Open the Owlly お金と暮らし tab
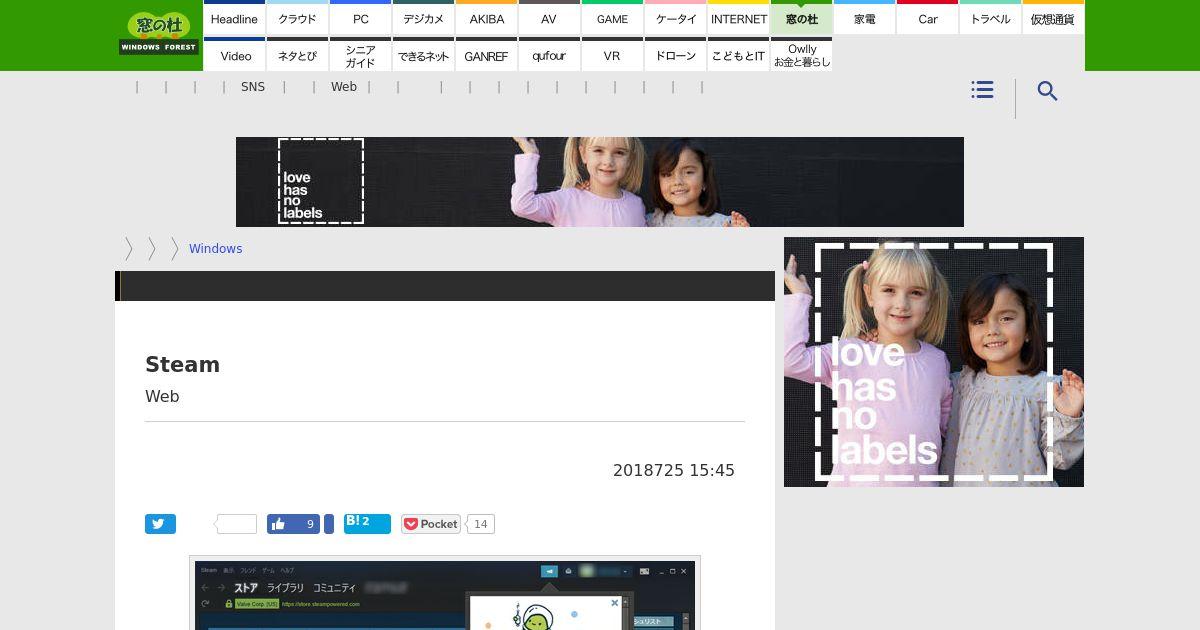 coord(801,55)
